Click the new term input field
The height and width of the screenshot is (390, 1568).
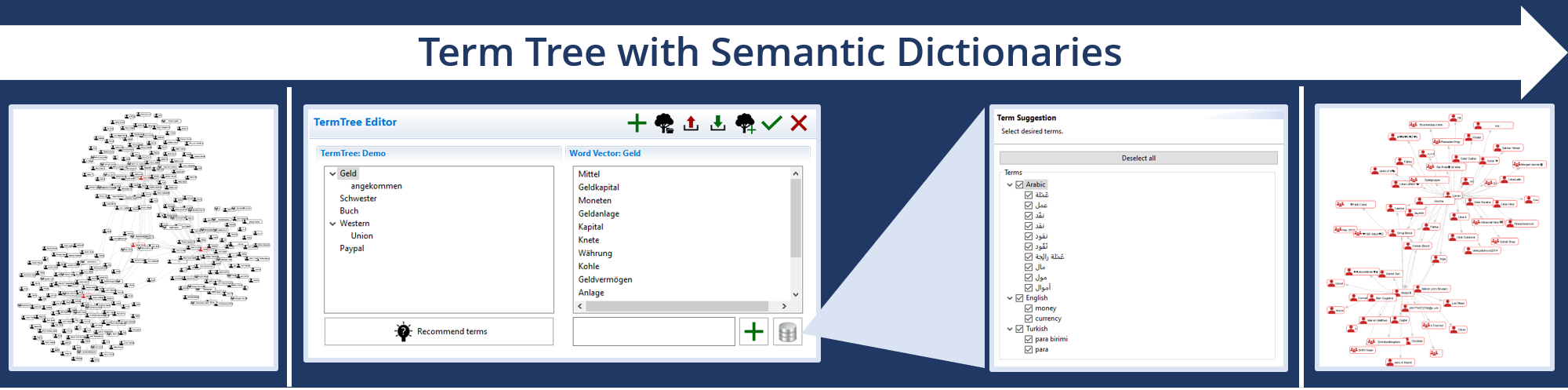654,332
